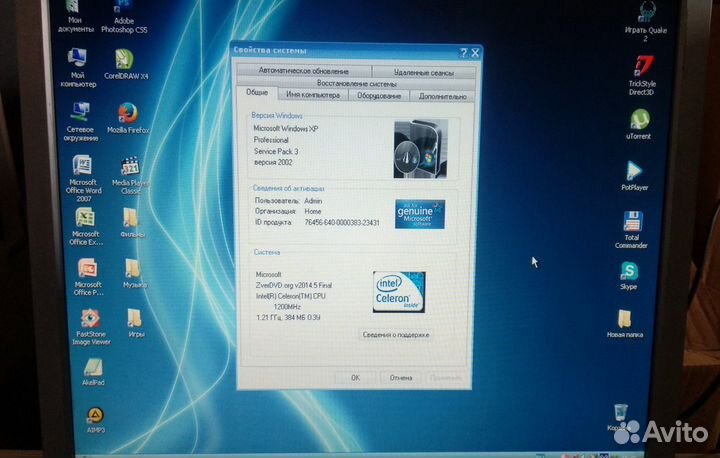Screen dimensions: 720x458
Task: Click the Total Commander floppy icon
Action: [631, 220]
